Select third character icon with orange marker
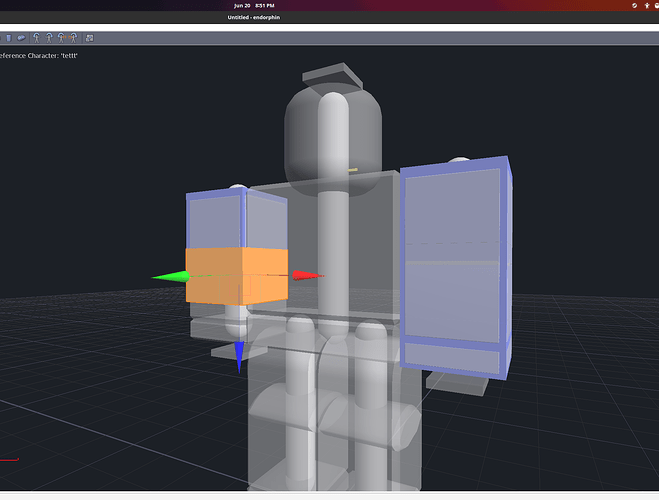 tap(61, 38)
